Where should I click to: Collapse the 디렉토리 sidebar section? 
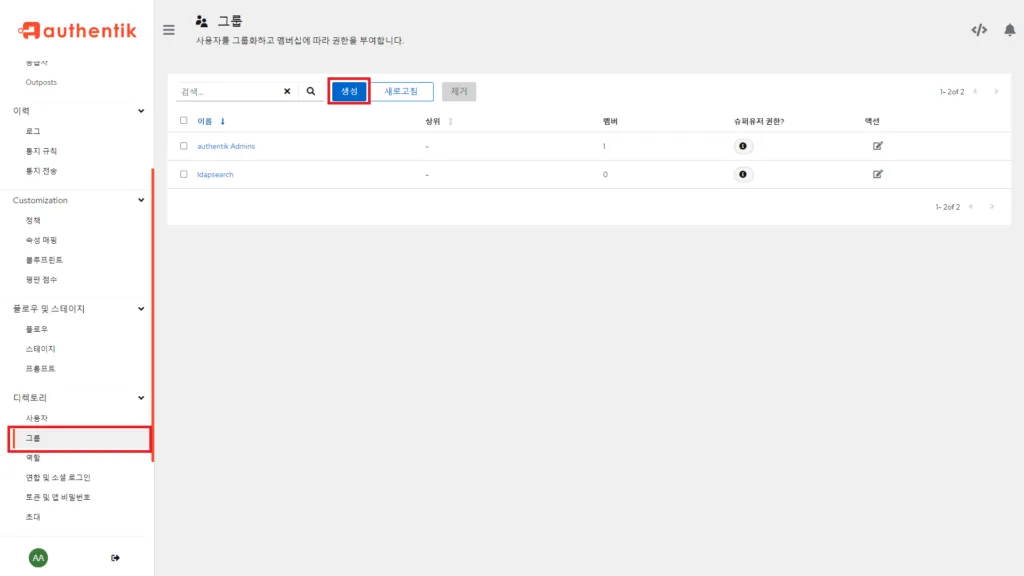click(x=142, y=398)
